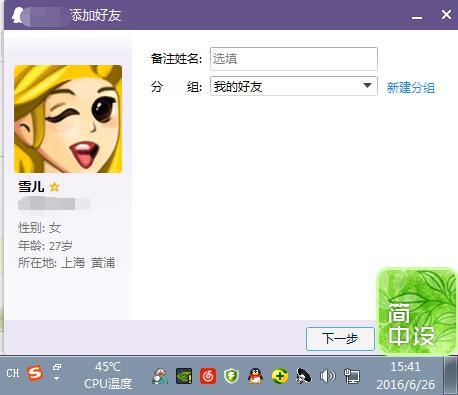Image resolution: width=458 pixels, height=395 pixels.
Task: Click the yellow star beside 雪儿
Action: 54,187
